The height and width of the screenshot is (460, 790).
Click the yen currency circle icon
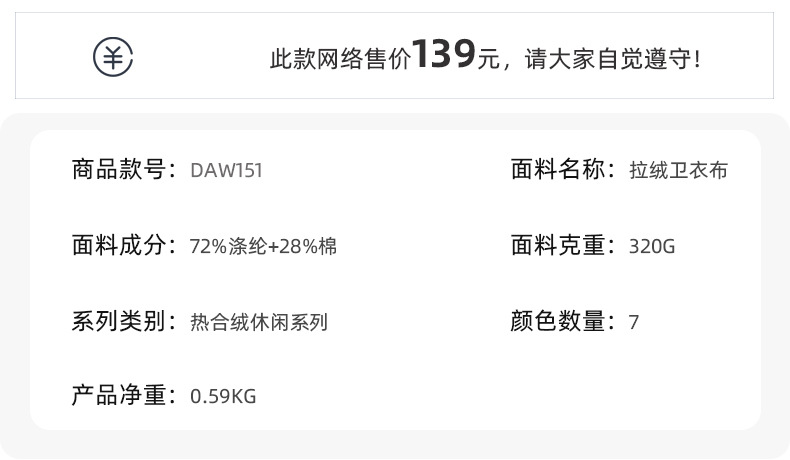pyautogui.click(x=113, y=57)
